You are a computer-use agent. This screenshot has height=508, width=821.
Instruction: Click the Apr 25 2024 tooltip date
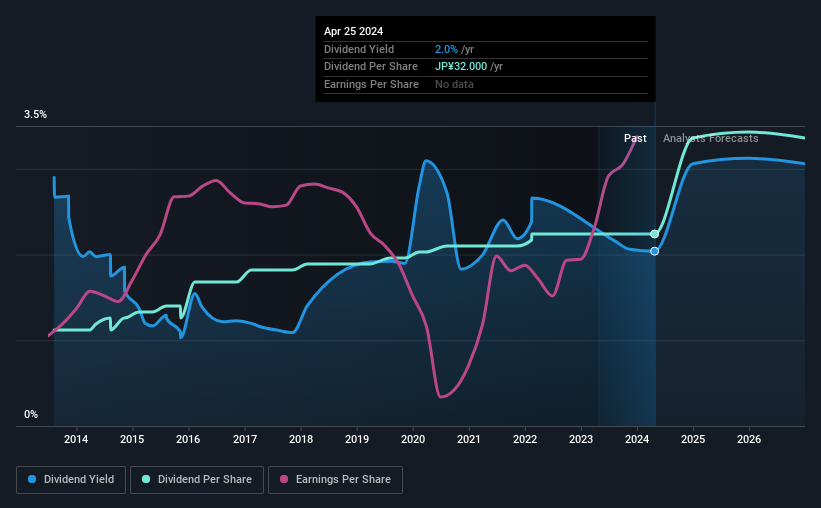(x=353, y=31)
